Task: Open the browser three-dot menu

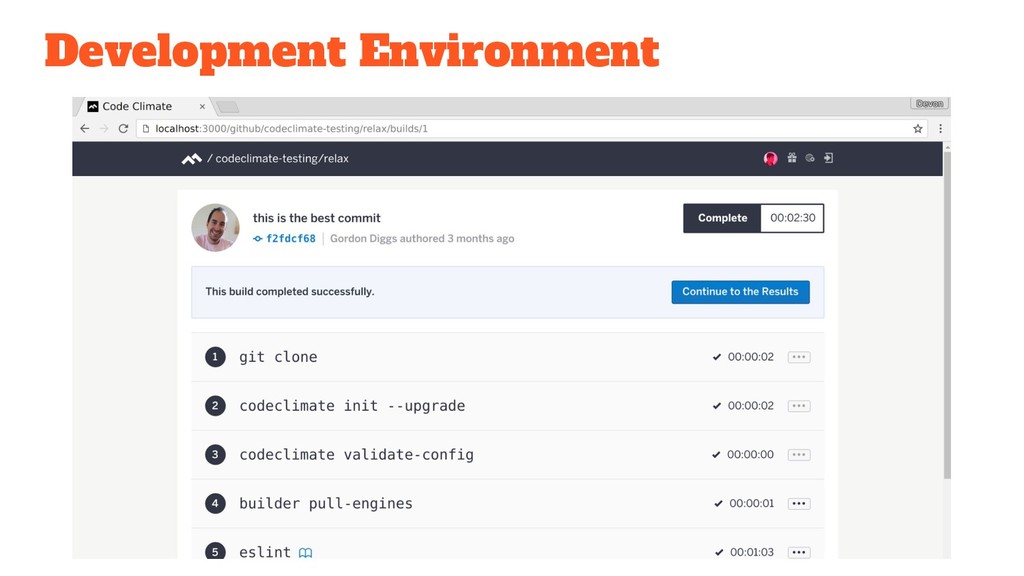Action: click(940, 129)
